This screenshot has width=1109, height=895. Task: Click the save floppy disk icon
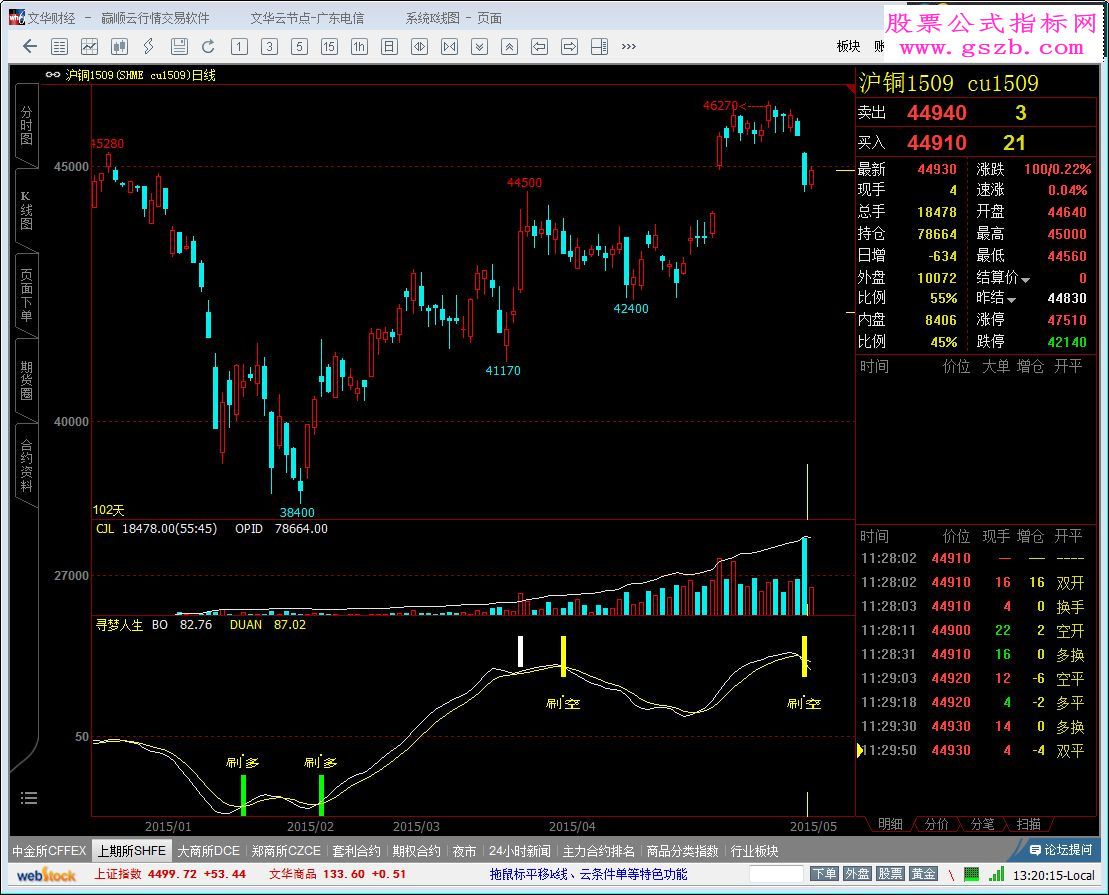coord(179,47)
